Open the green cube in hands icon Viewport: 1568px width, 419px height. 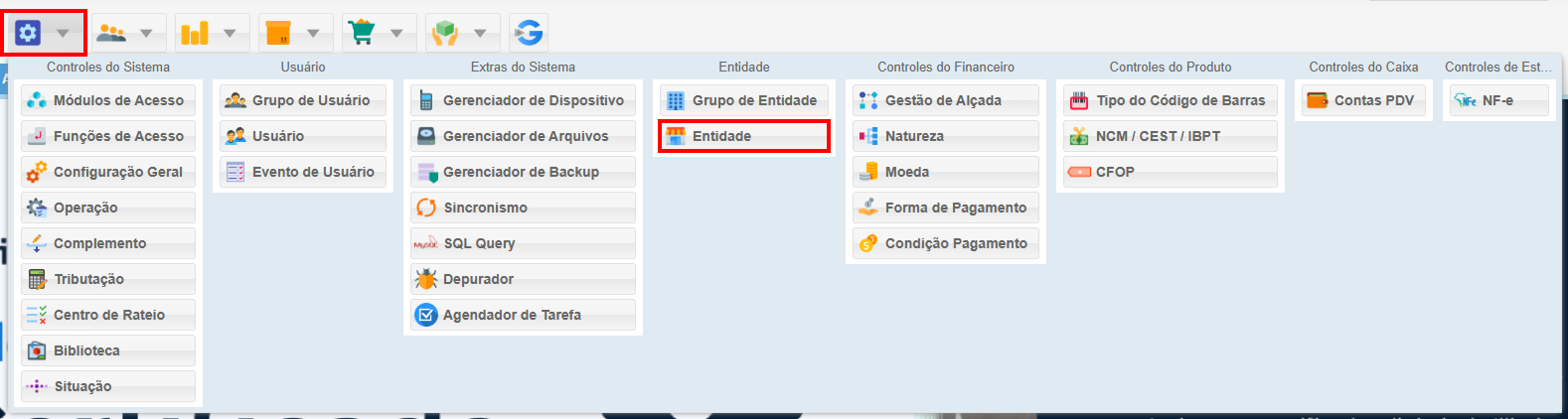pos(445,33)
